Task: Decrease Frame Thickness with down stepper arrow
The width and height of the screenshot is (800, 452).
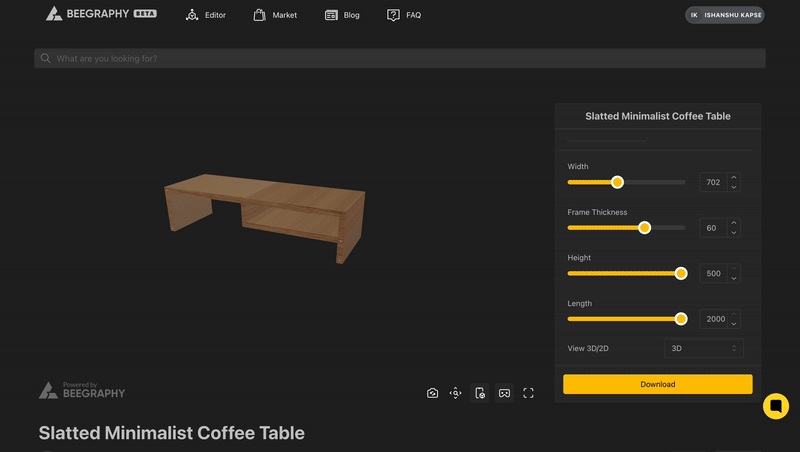Action: (734, 233)
